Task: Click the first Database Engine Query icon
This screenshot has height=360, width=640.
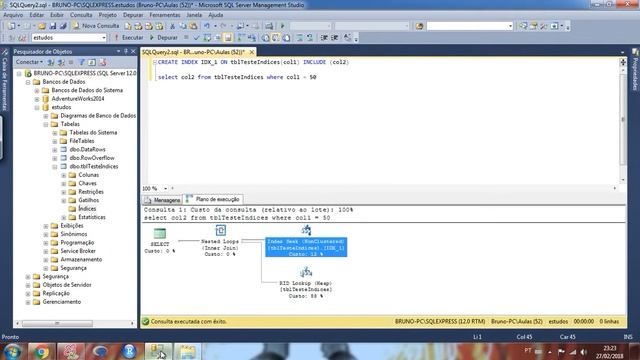Action: (x=128, y=26)
